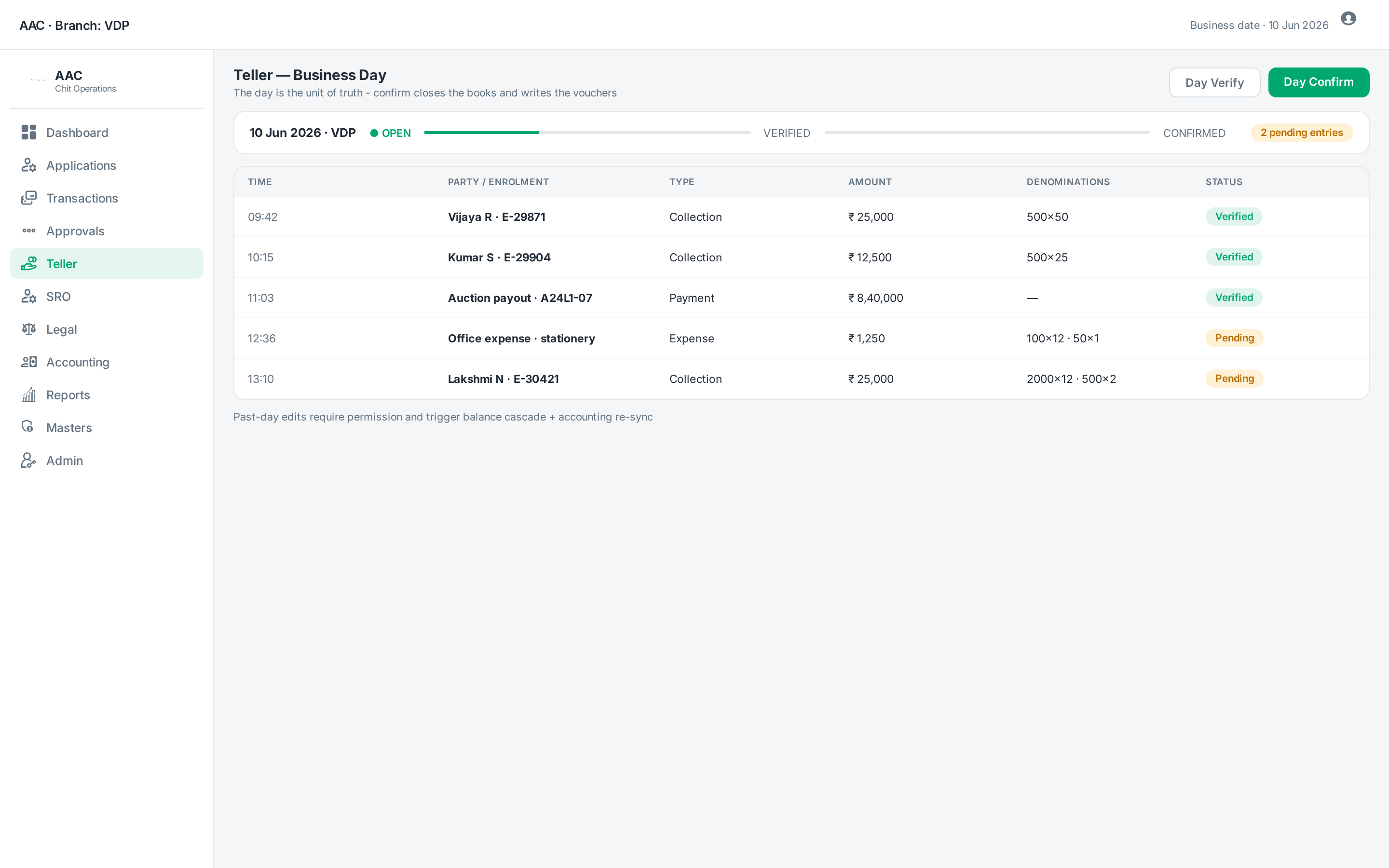Click Pending badge for Office expense
1389x868 pixels.
(1235, 338)
